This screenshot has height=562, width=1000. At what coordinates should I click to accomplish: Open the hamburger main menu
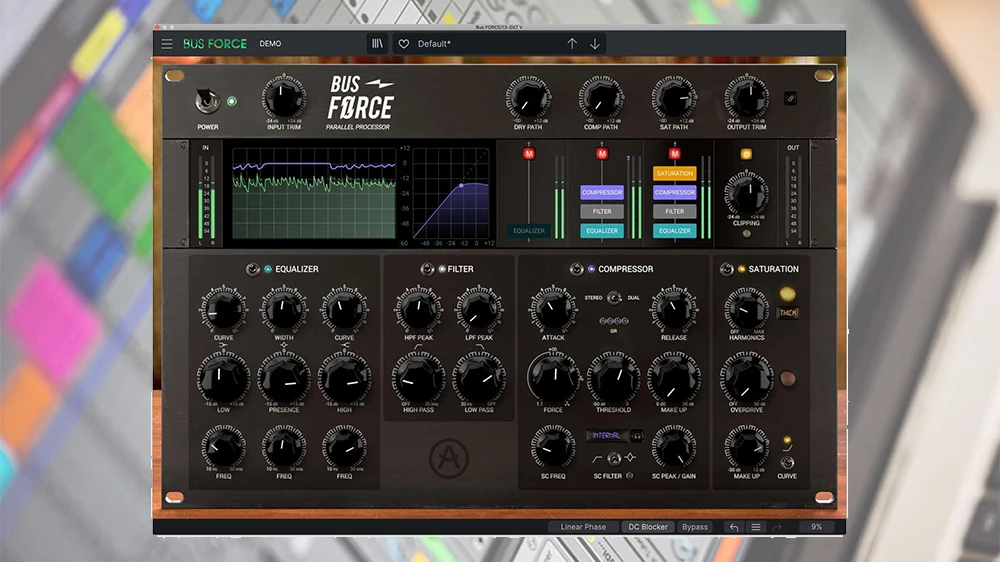[x=167, y=44]
